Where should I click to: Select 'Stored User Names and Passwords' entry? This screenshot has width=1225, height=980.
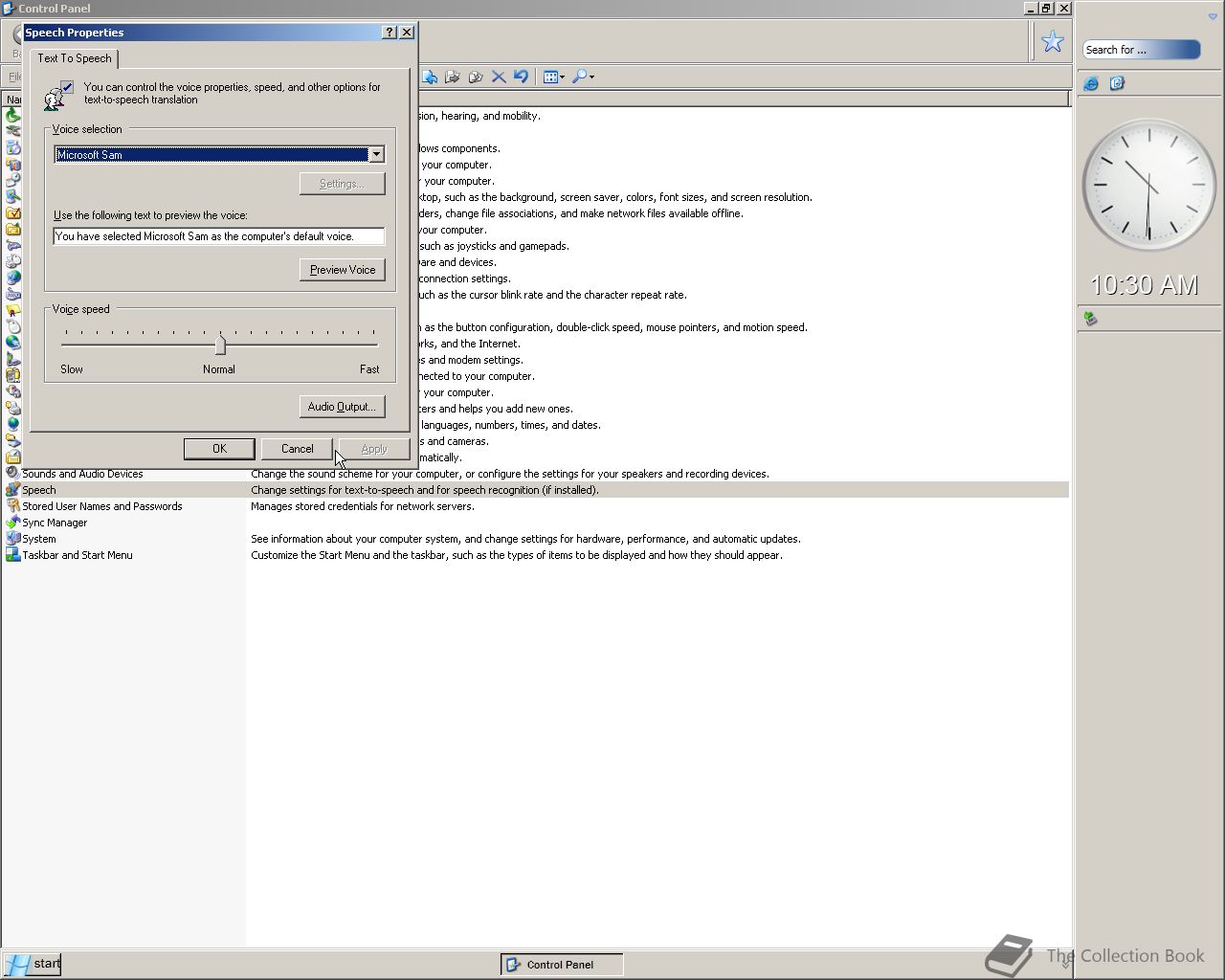tap(102, 506)
